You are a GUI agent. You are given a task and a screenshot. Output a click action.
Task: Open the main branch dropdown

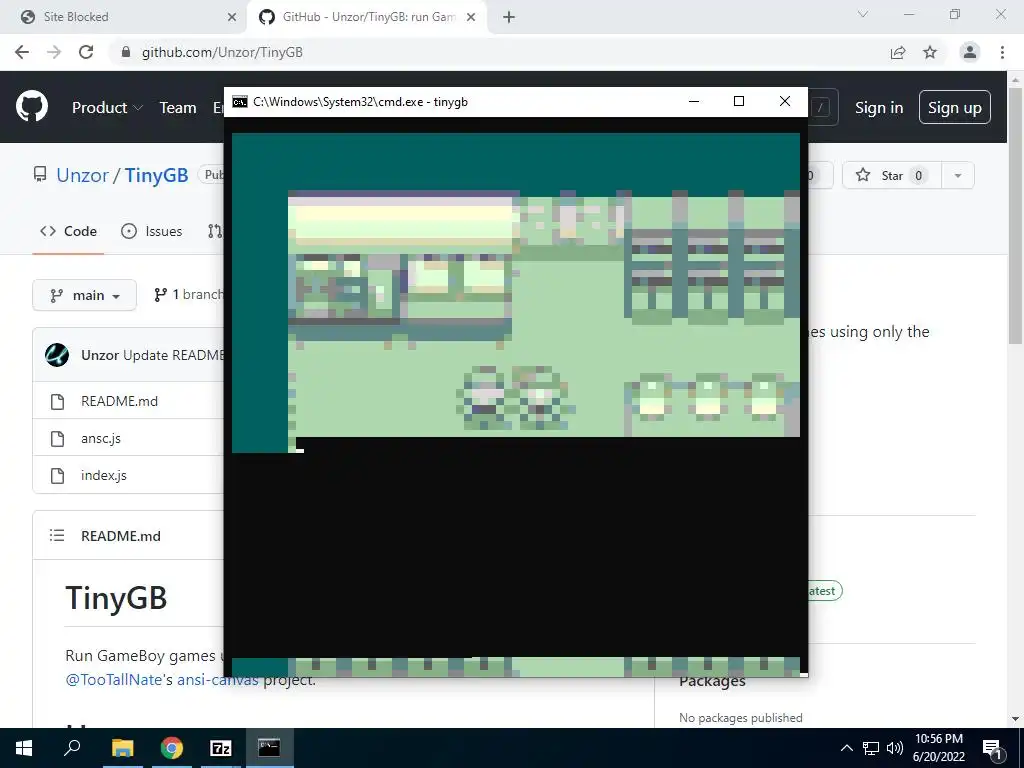coord(84,295)
